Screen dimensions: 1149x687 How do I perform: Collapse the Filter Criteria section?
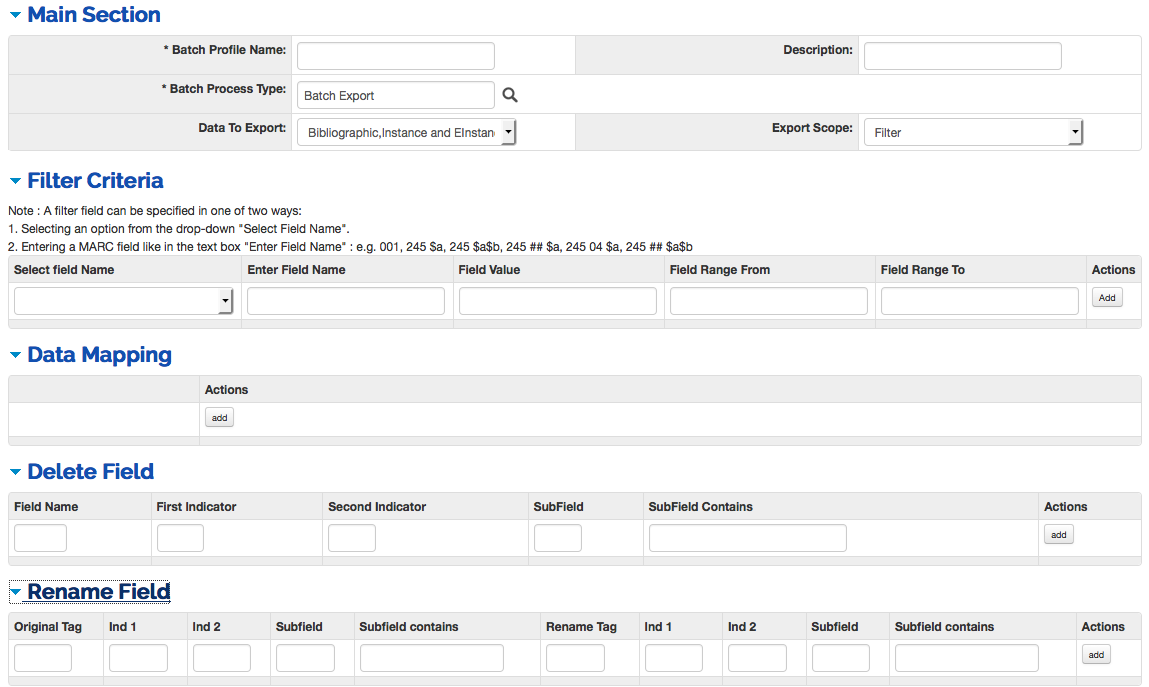[86, 181]
